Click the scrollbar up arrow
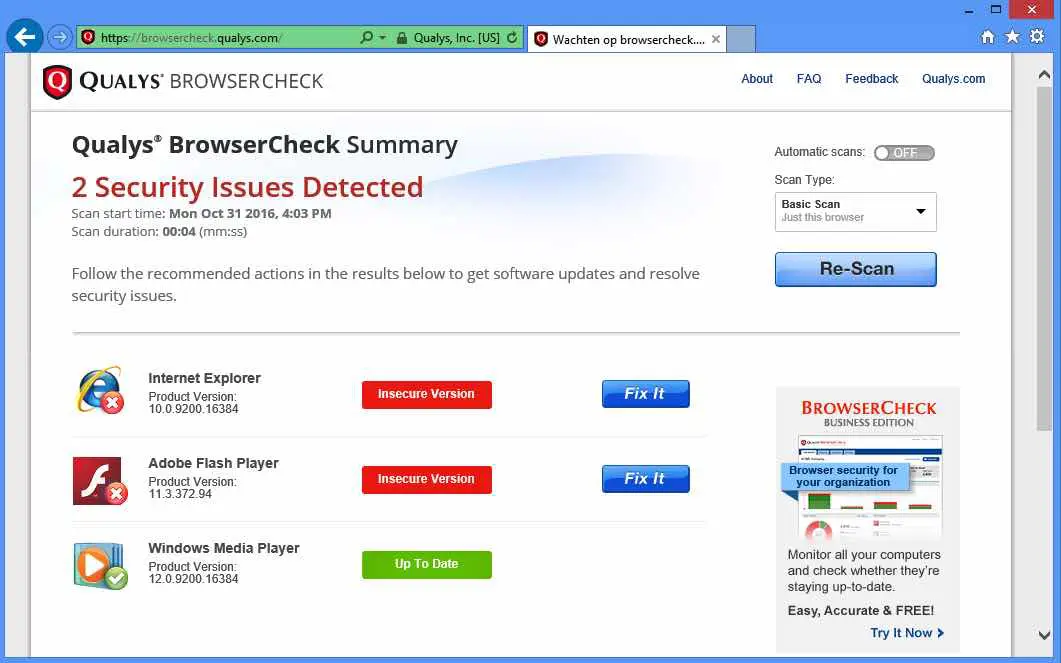1061x663 pixels. 1044,75
